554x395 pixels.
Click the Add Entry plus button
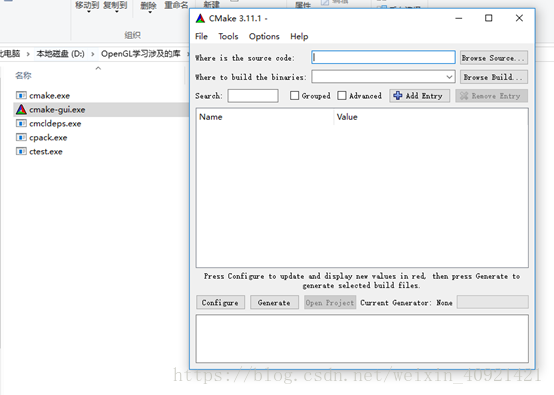pos(419,96)
